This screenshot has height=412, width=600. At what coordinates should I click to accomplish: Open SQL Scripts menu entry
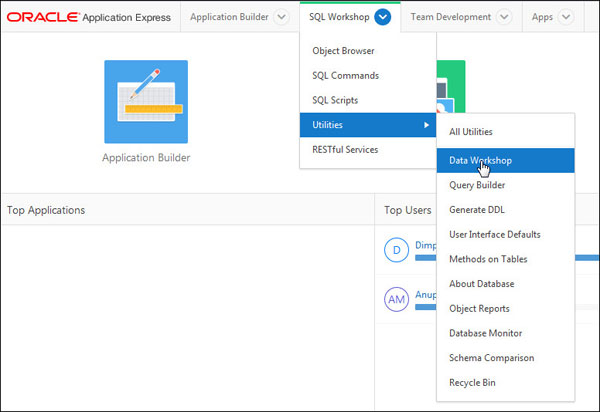[x=335, y=101]
